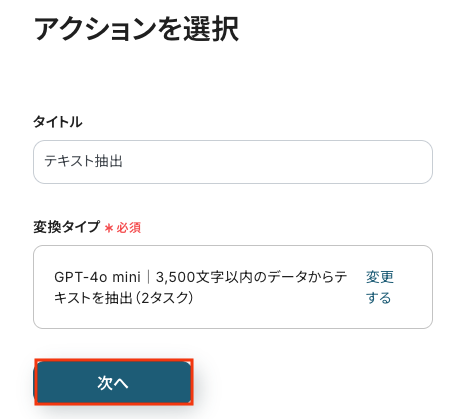Select the 変換タイプ selection box
474x419 pixels.
233,287
